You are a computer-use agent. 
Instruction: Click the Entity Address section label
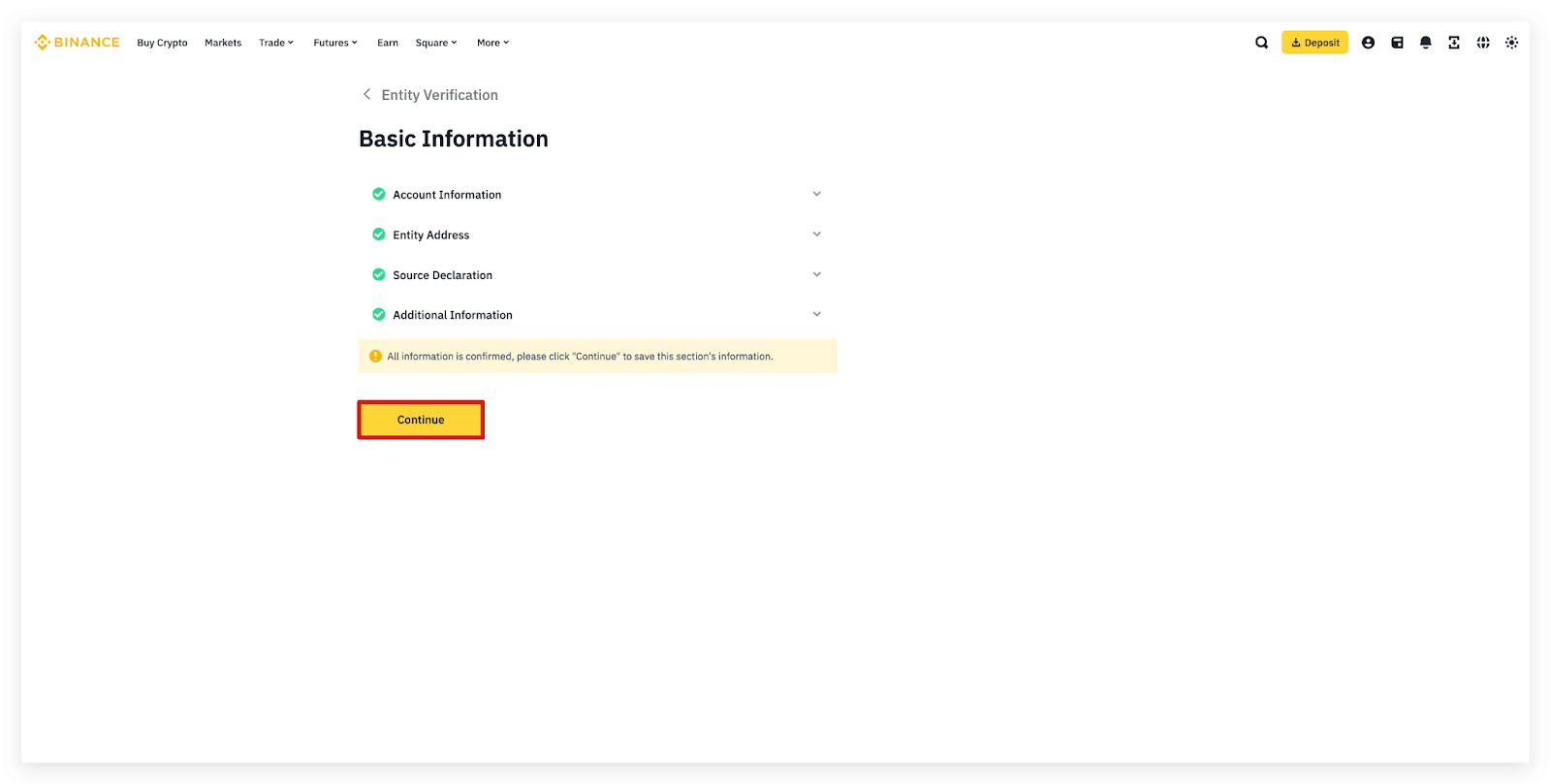click(x=431, y=235)
